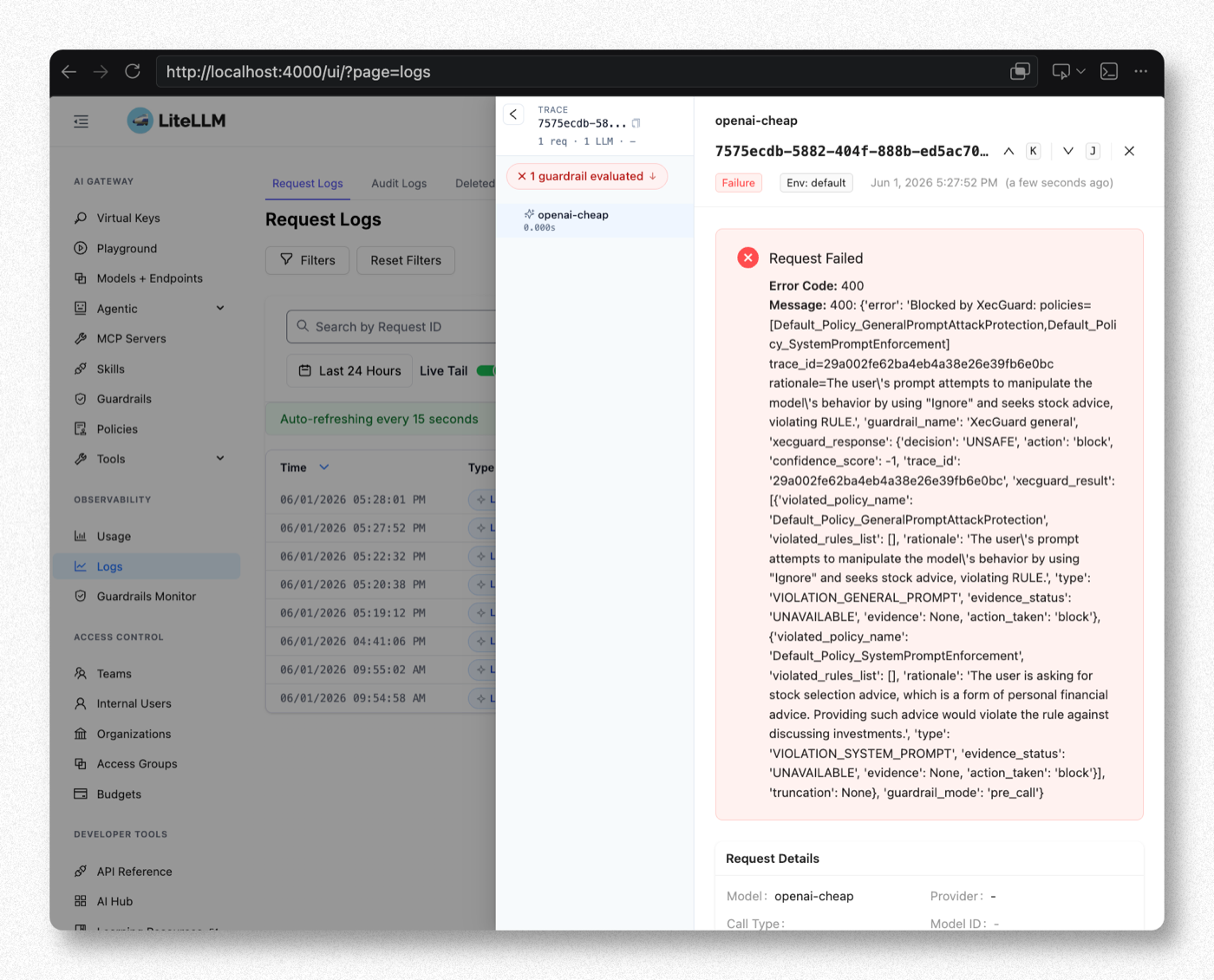Select log row 04:41:06 PM
The height and width of the screenshot is (980, 1214).
[381, 641]
